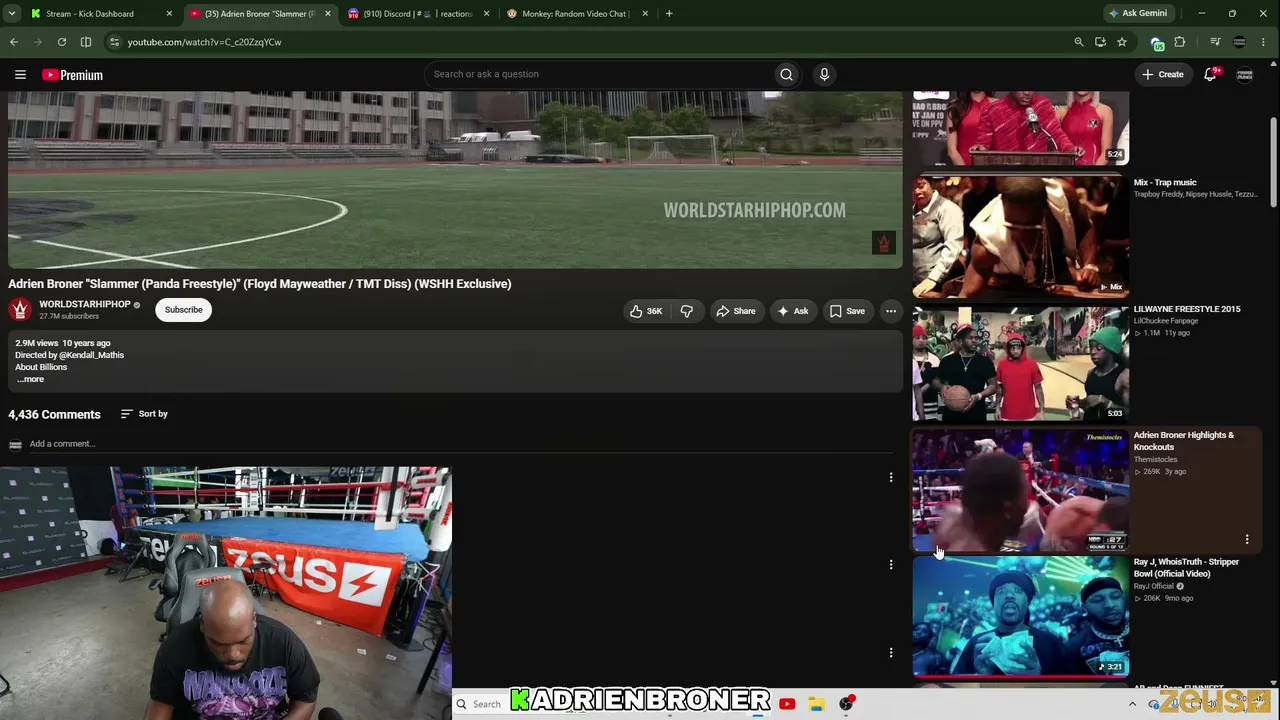Click the Ask Gemini button
Screen dimensions: 1280x720
[x=1138, y=14]
